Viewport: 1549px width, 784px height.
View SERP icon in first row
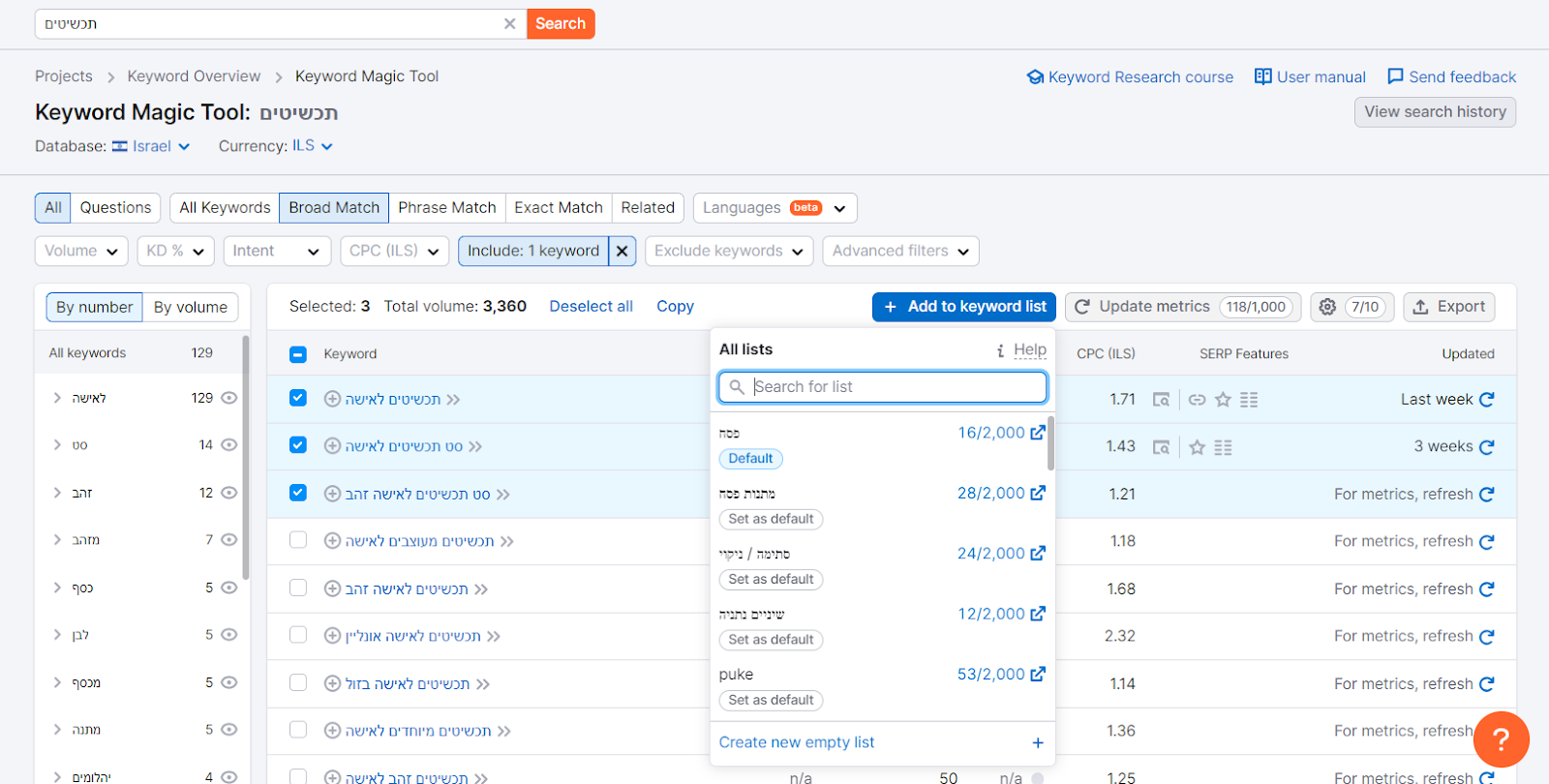pyautogui.click(x=1161, y=400)
